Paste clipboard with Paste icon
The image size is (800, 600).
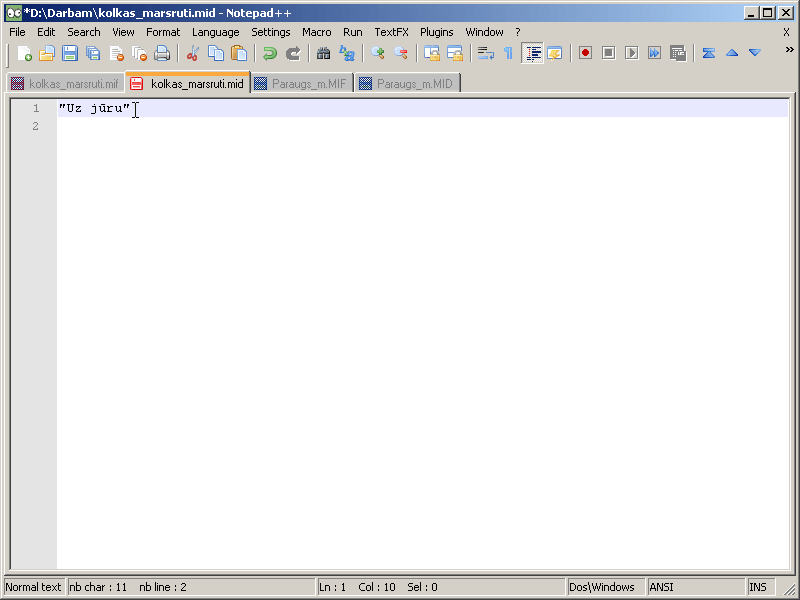pyautogui.click(x=239, y=53)
